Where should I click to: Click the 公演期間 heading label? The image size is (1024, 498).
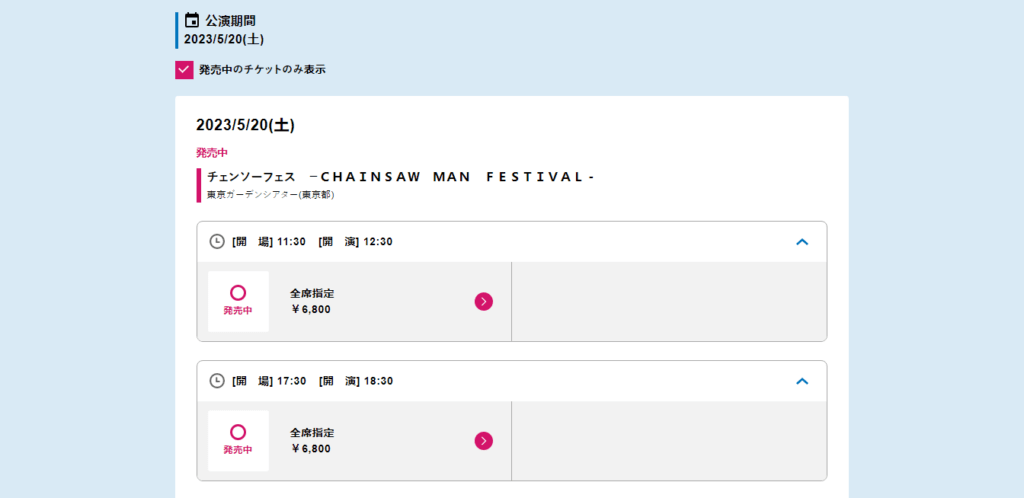(x=226, y=20)
